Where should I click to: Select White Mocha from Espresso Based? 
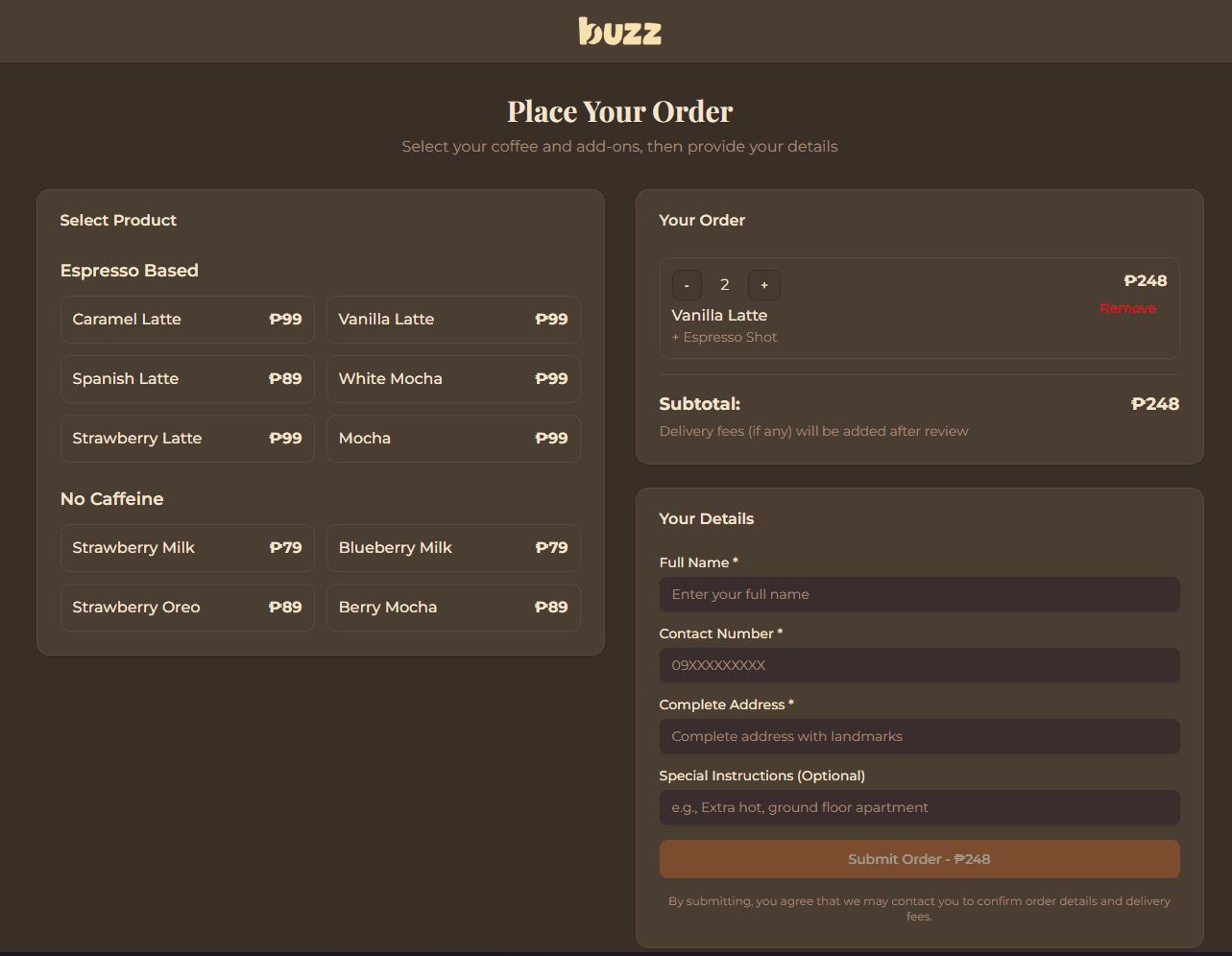452,378
